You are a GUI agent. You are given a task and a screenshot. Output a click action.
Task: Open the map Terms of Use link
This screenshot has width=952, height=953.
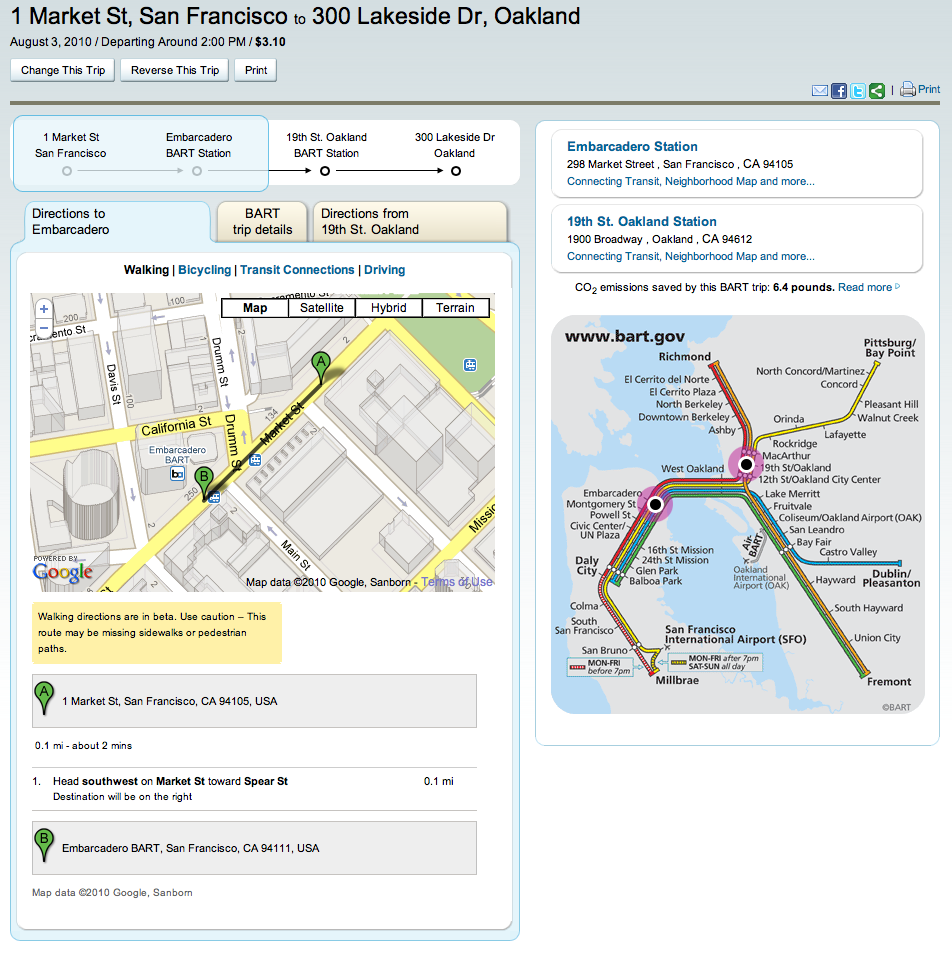point(457,582)
